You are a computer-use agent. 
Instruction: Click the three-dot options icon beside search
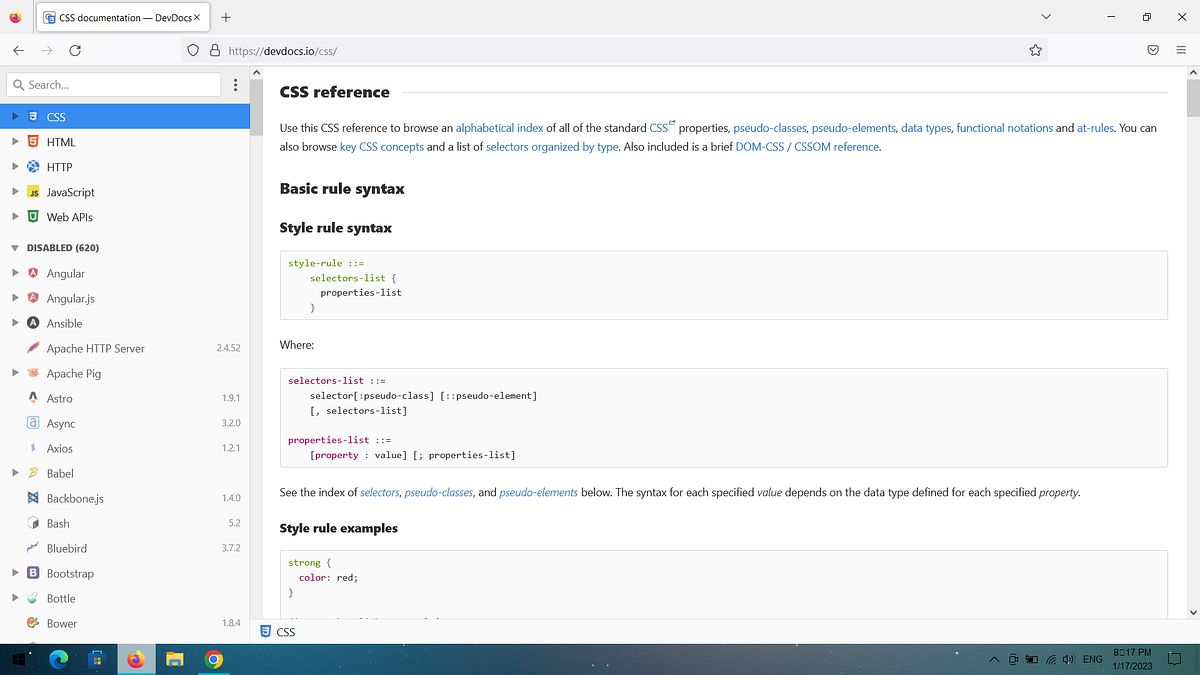coord(236,85)
